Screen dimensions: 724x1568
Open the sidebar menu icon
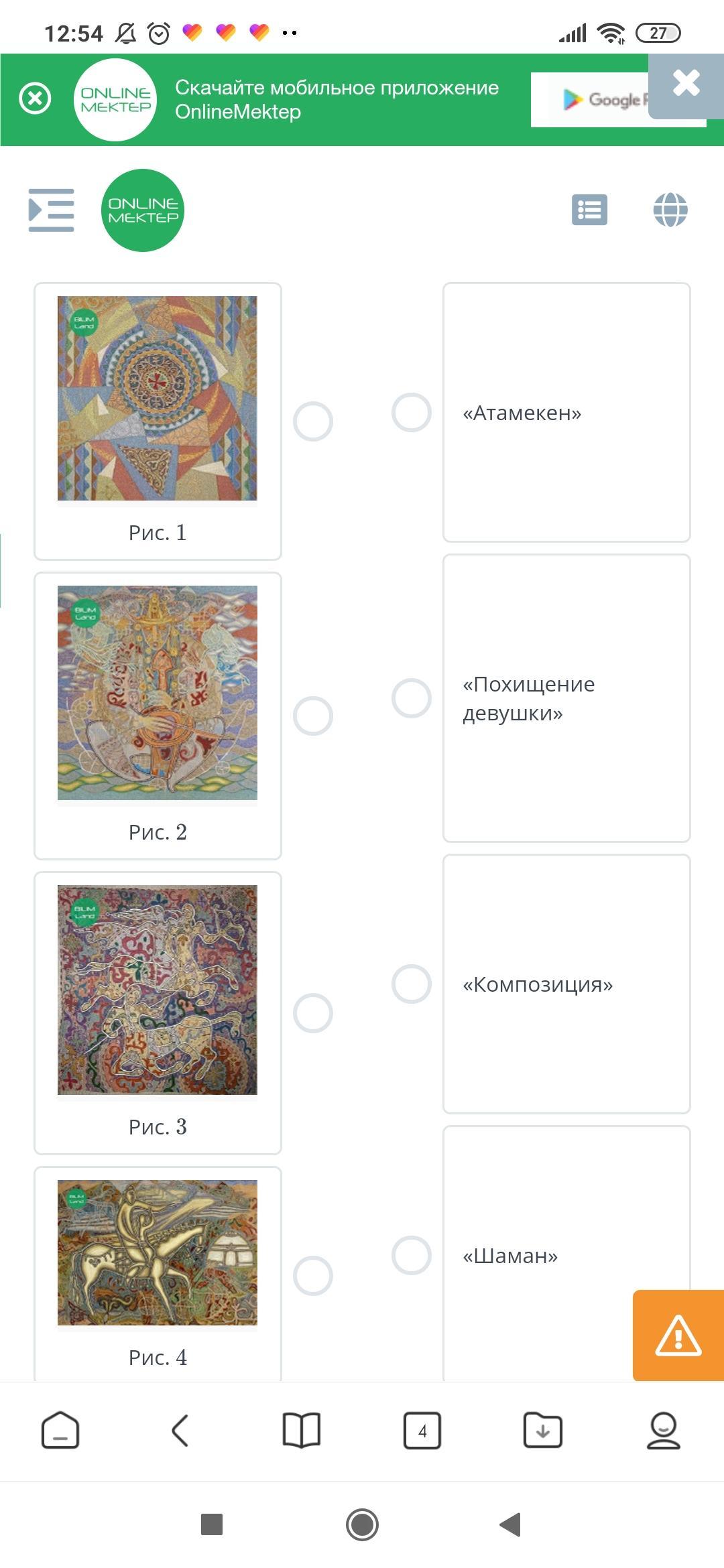51,210
